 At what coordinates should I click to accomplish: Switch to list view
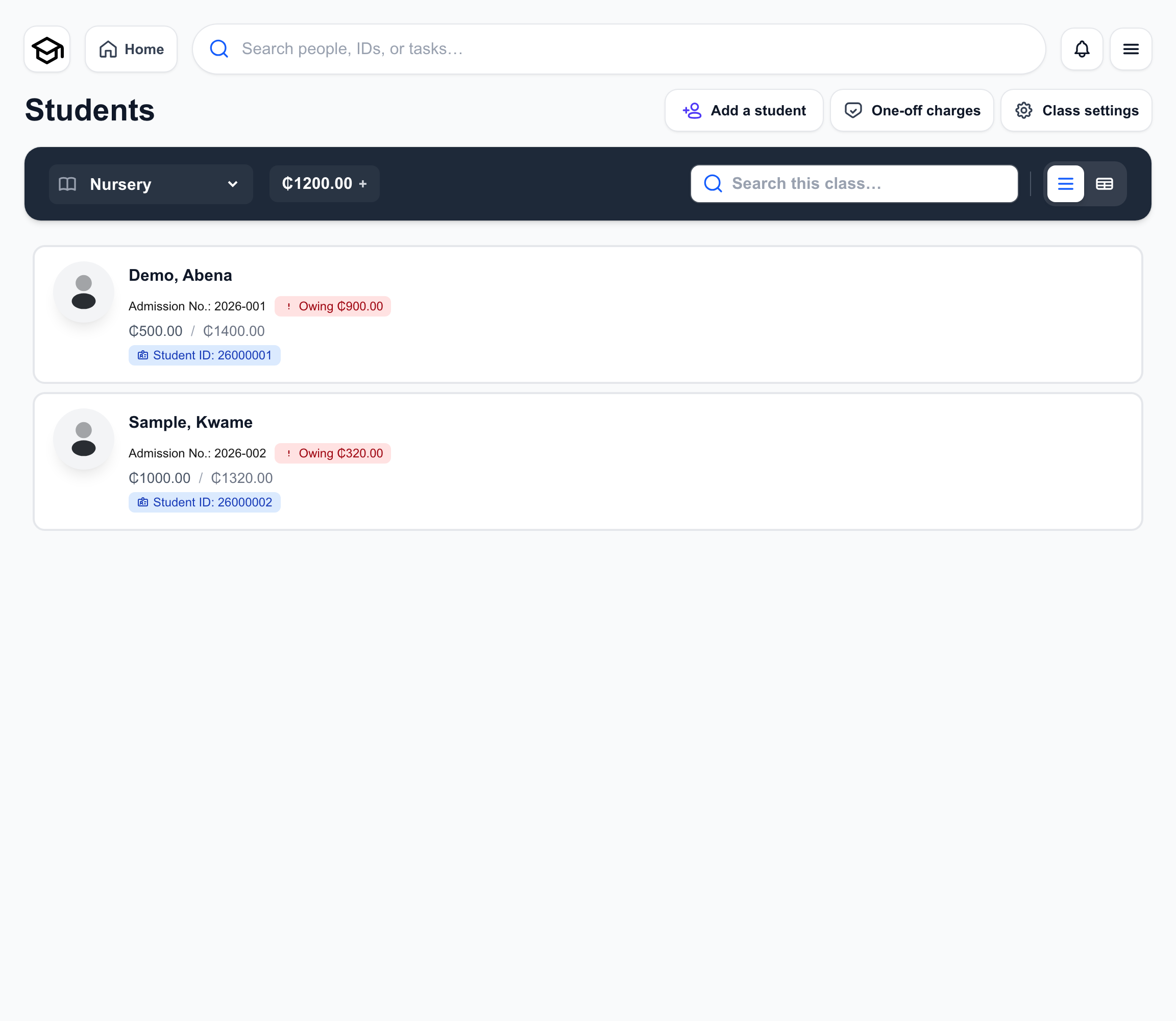(1065, 184)
